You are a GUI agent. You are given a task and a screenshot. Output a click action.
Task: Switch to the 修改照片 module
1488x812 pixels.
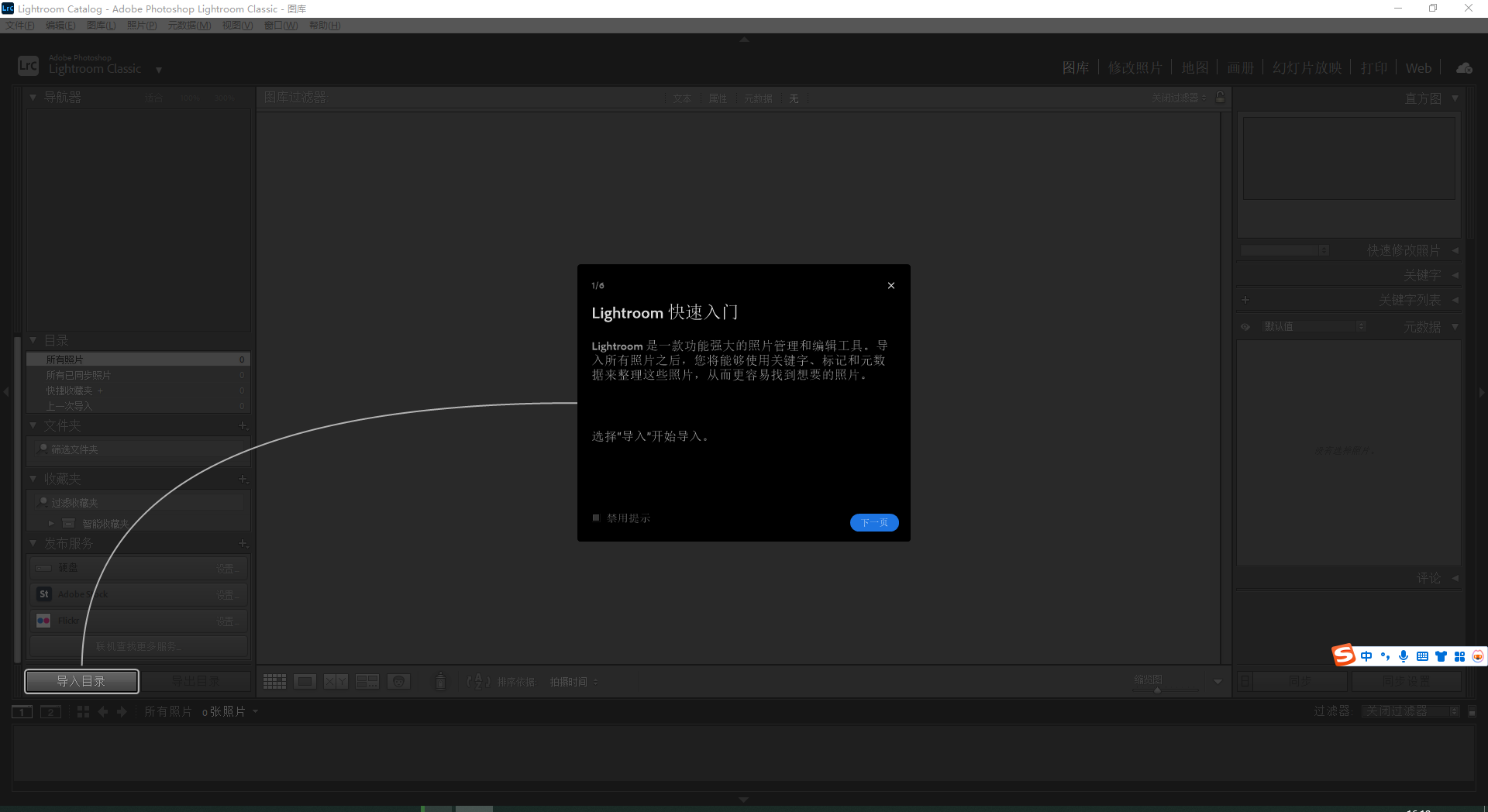[1136, 67]
